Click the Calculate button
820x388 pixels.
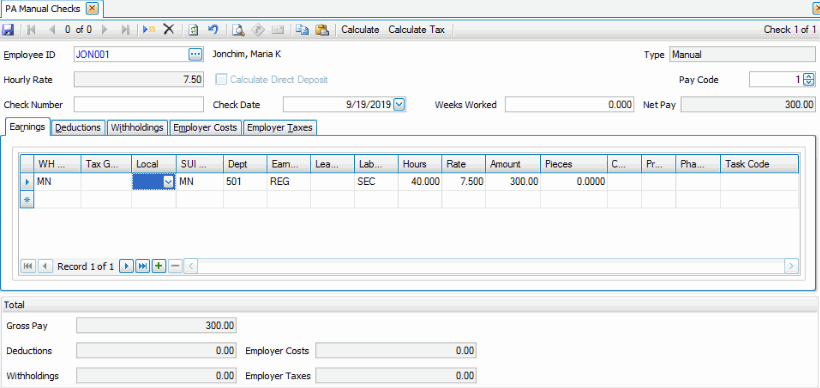coord(360,30)
